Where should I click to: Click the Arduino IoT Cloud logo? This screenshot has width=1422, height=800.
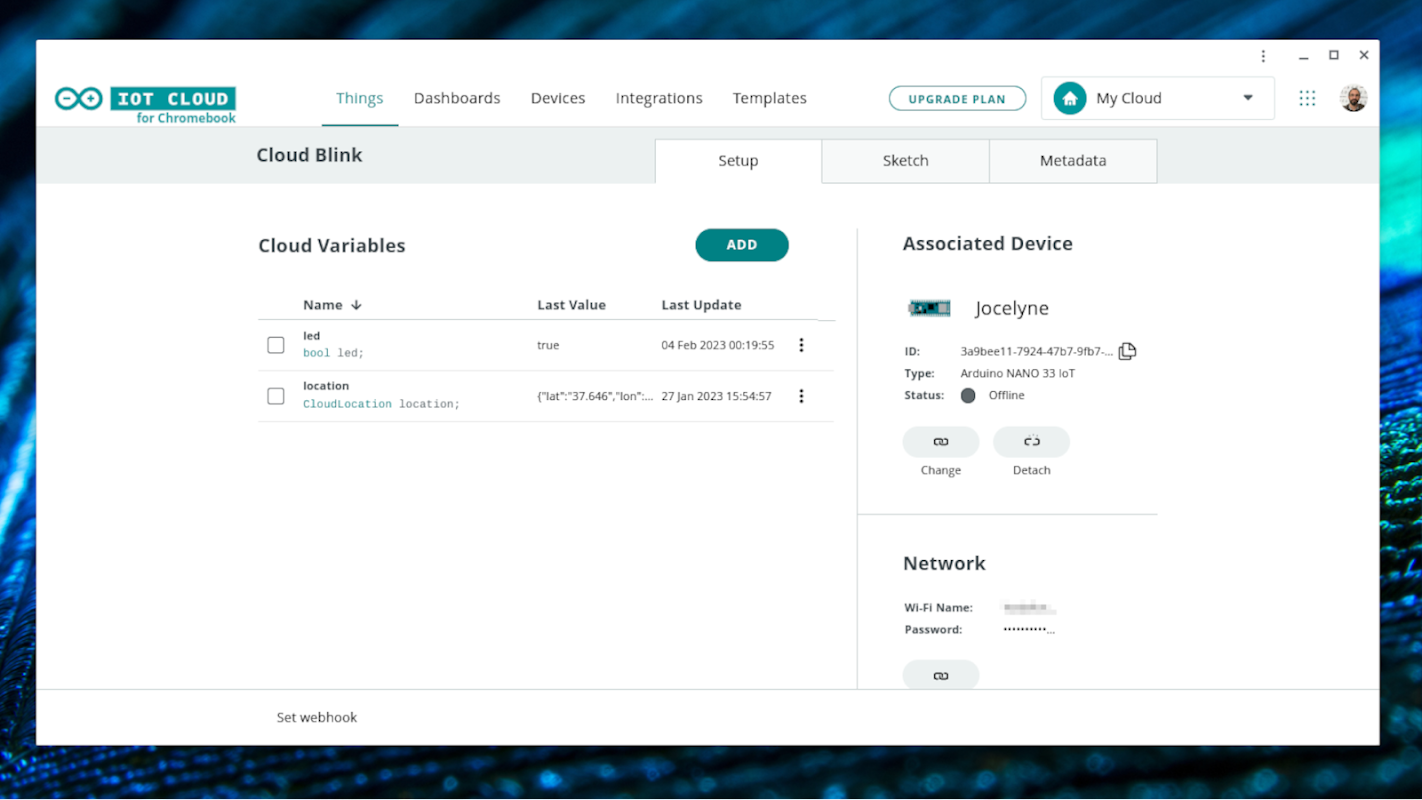pos(145,104)
